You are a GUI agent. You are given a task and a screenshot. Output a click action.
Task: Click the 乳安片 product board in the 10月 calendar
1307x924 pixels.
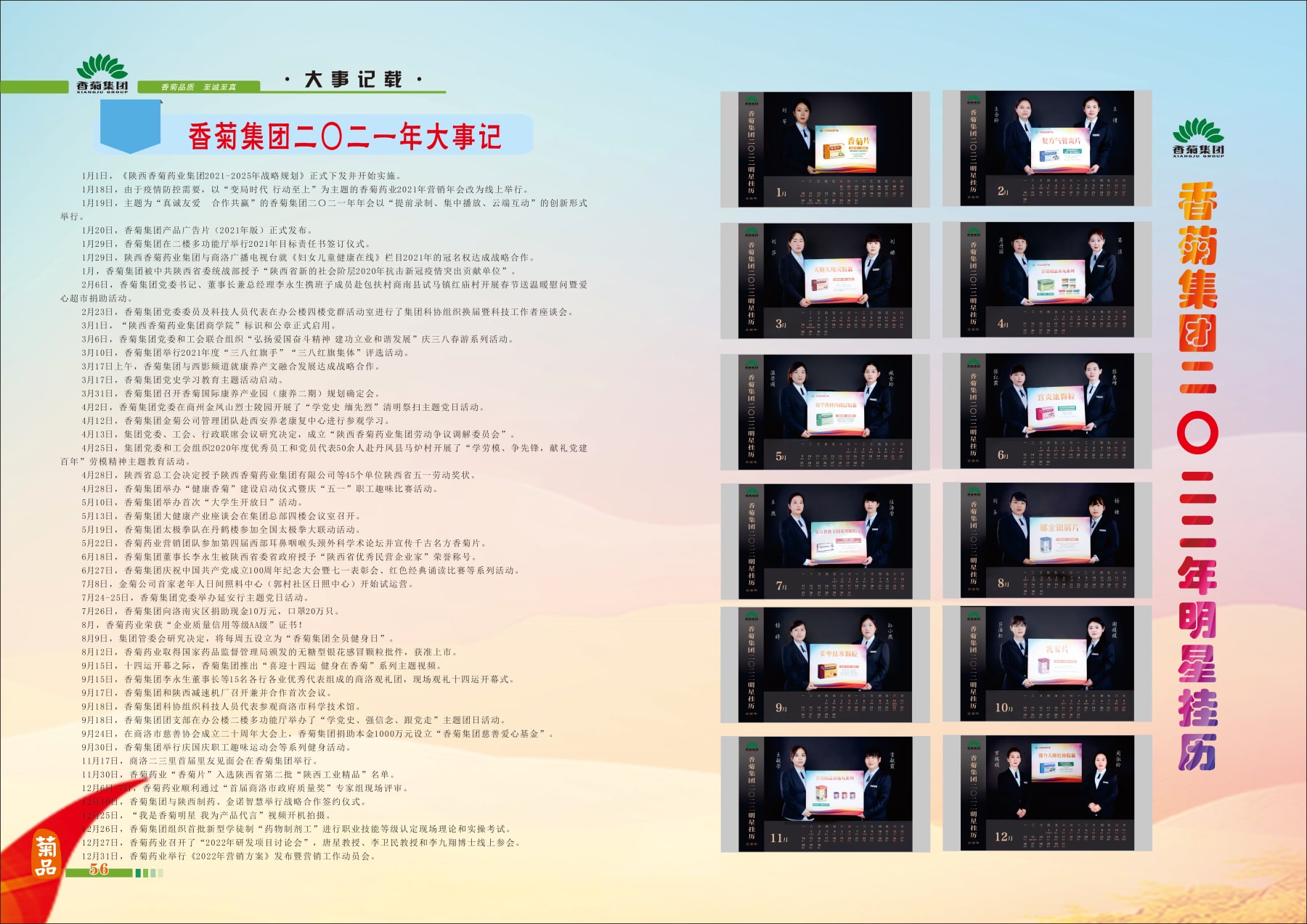click(x=1057, y=661)
